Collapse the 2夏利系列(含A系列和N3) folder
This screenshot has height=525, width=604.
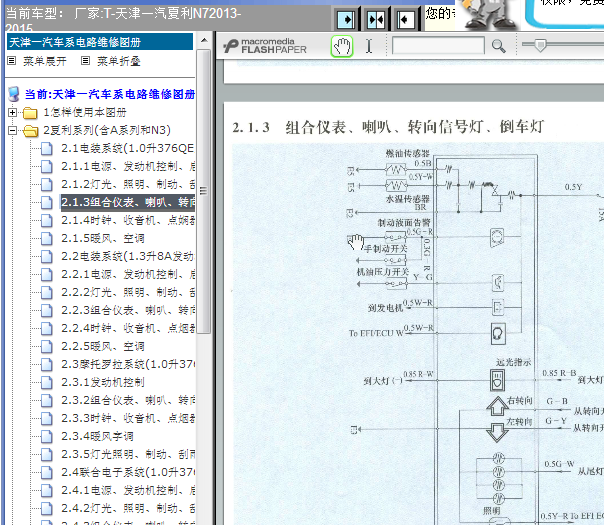12,131
